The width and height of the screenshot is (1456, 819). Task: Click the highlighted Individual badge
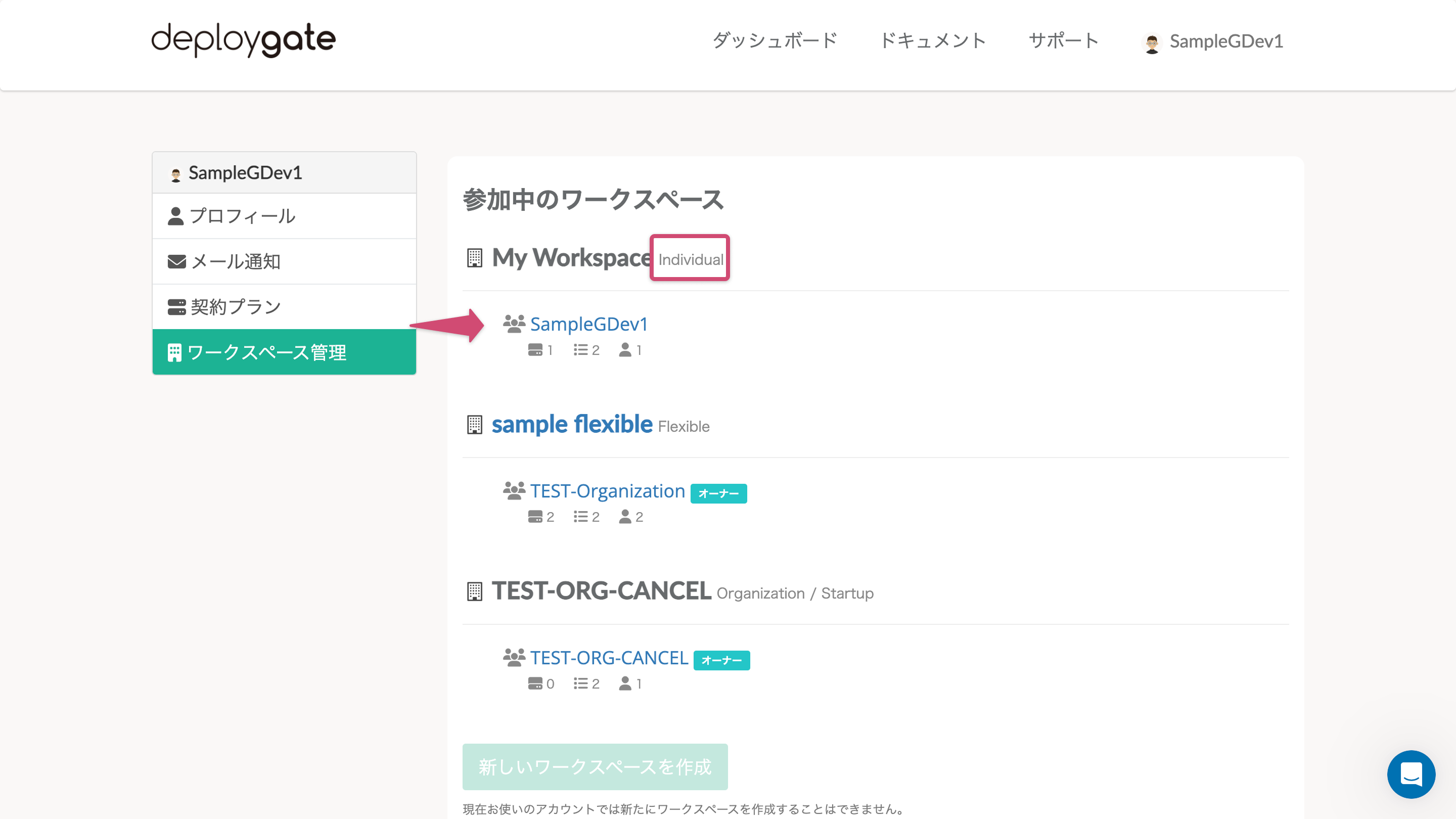[x=690, y=259]
